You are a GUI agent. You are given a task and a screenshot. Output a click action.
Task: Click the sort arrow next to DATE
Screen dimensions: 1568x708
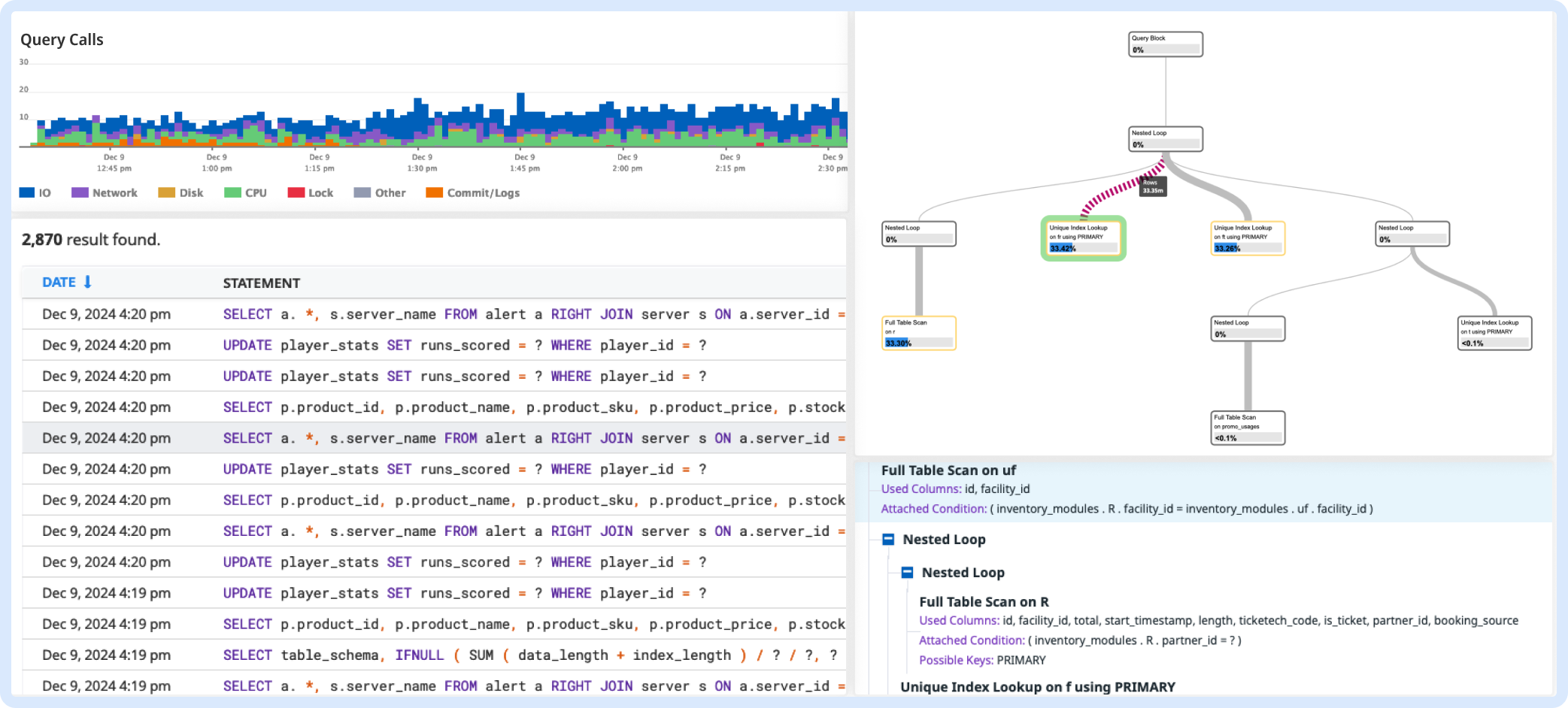click(x=87, y=282)
